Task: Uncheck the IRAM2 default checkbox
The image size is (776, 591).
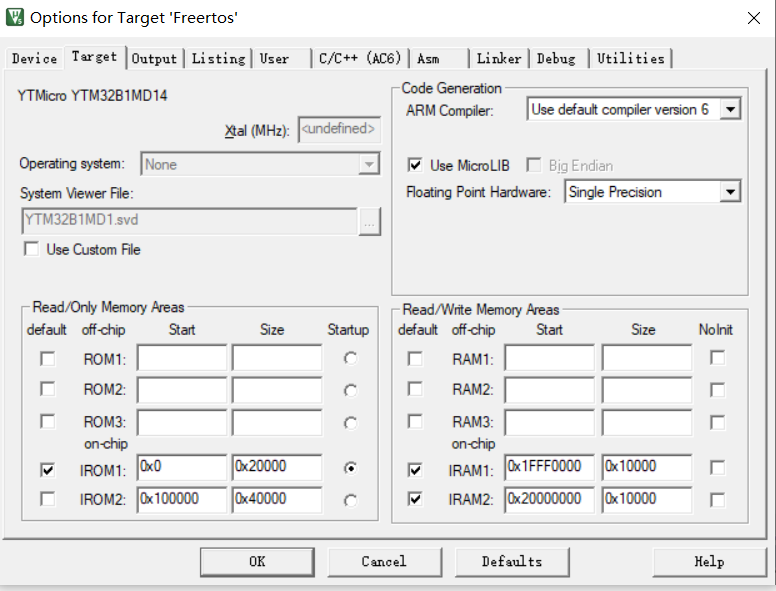Action: point(415,499)
